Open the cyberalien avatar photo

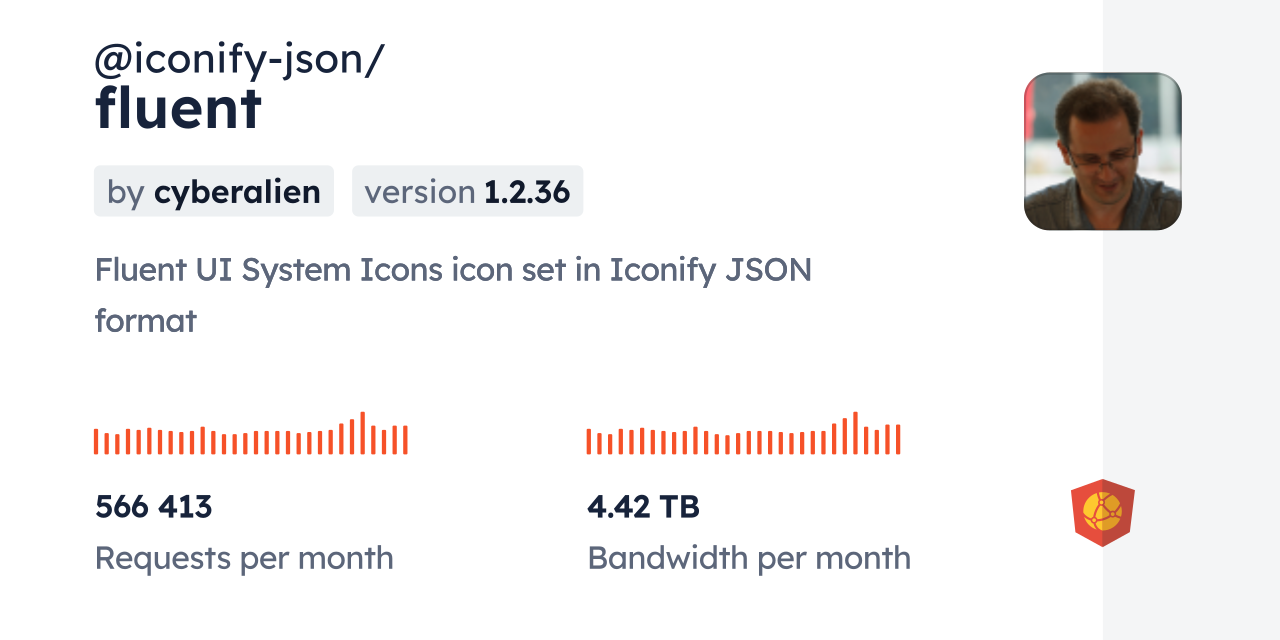pyautogui.click(x=1102, y=151)
